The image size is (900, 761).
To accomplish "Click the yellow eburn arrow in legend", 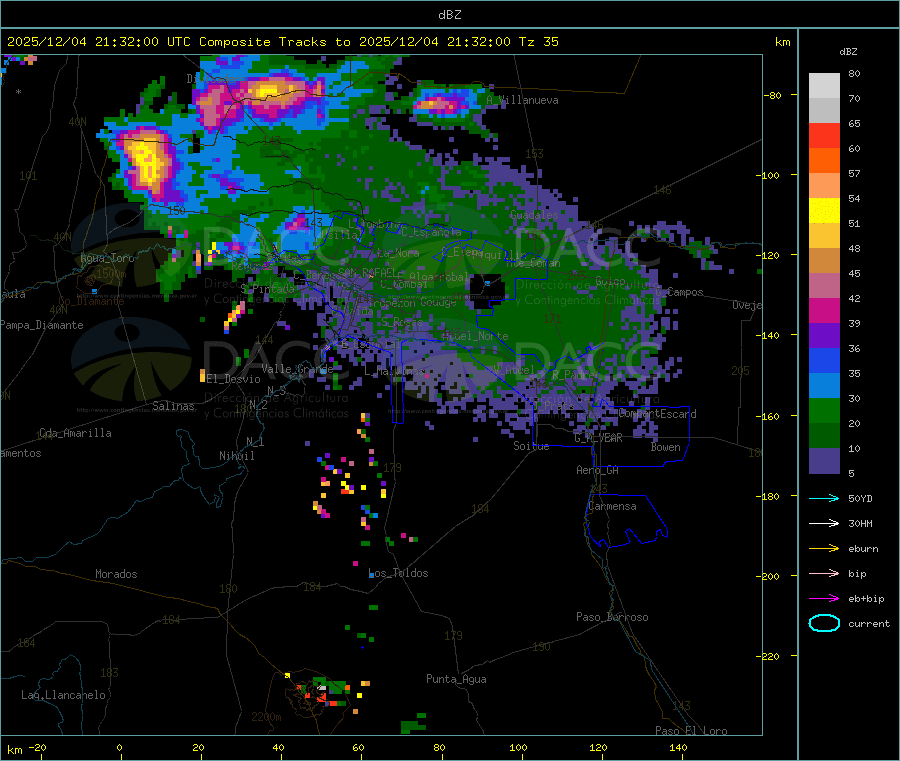I will (x=824, y=549).
